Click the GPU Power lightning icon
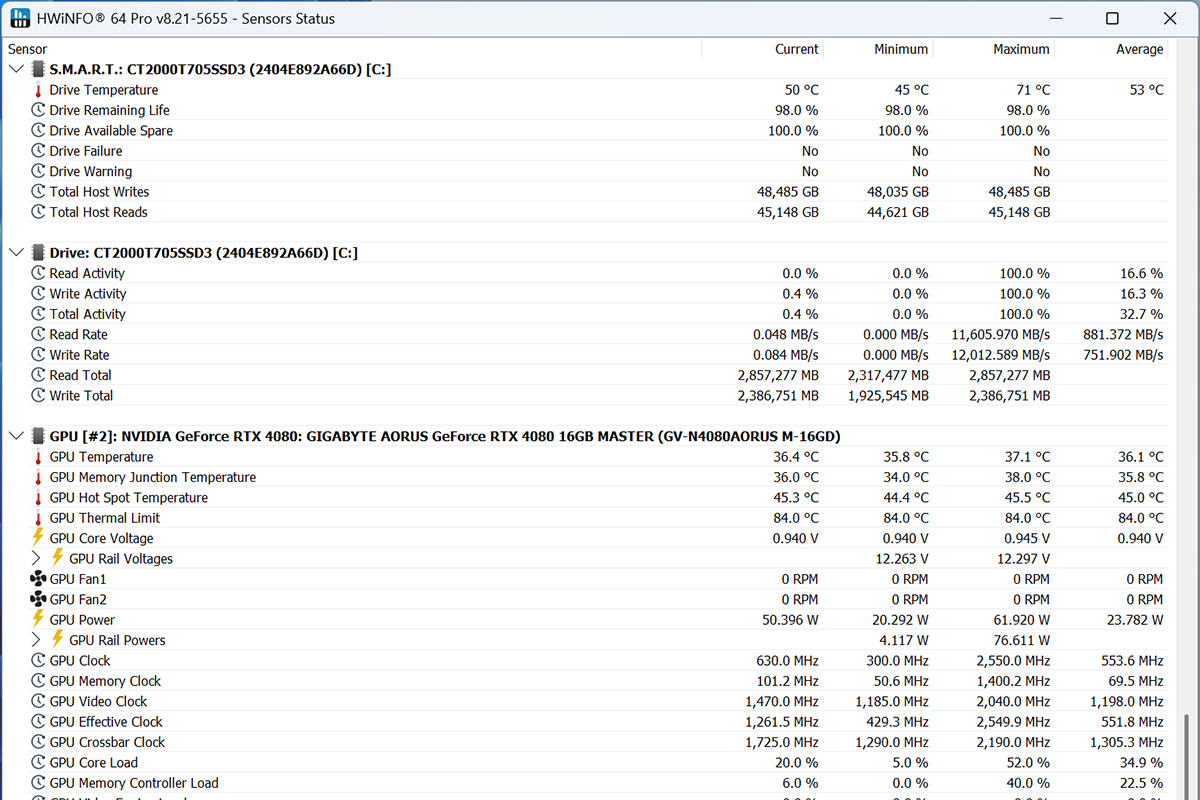Image resolution: width=1200 pixels, height=800 pixels. point(39,620)
